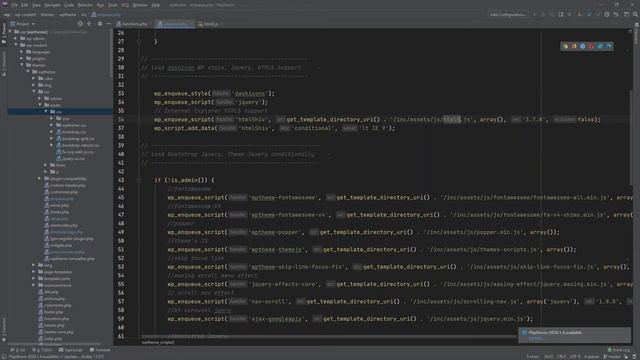This screenshot has height=360, width=640.
Task: Expand the wp-admin folder arrow
Action: (16, 39)
